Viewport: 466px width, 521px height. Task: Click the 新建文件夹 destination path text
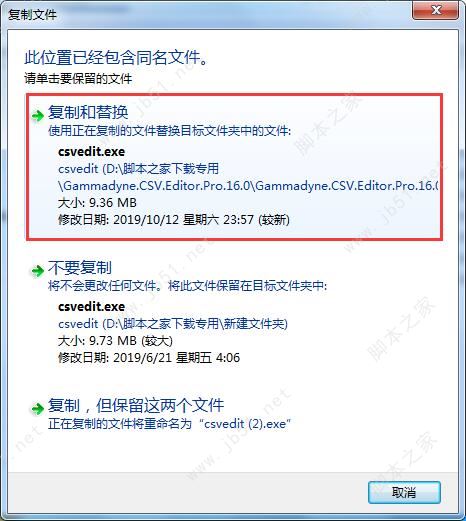pos(173,324)
